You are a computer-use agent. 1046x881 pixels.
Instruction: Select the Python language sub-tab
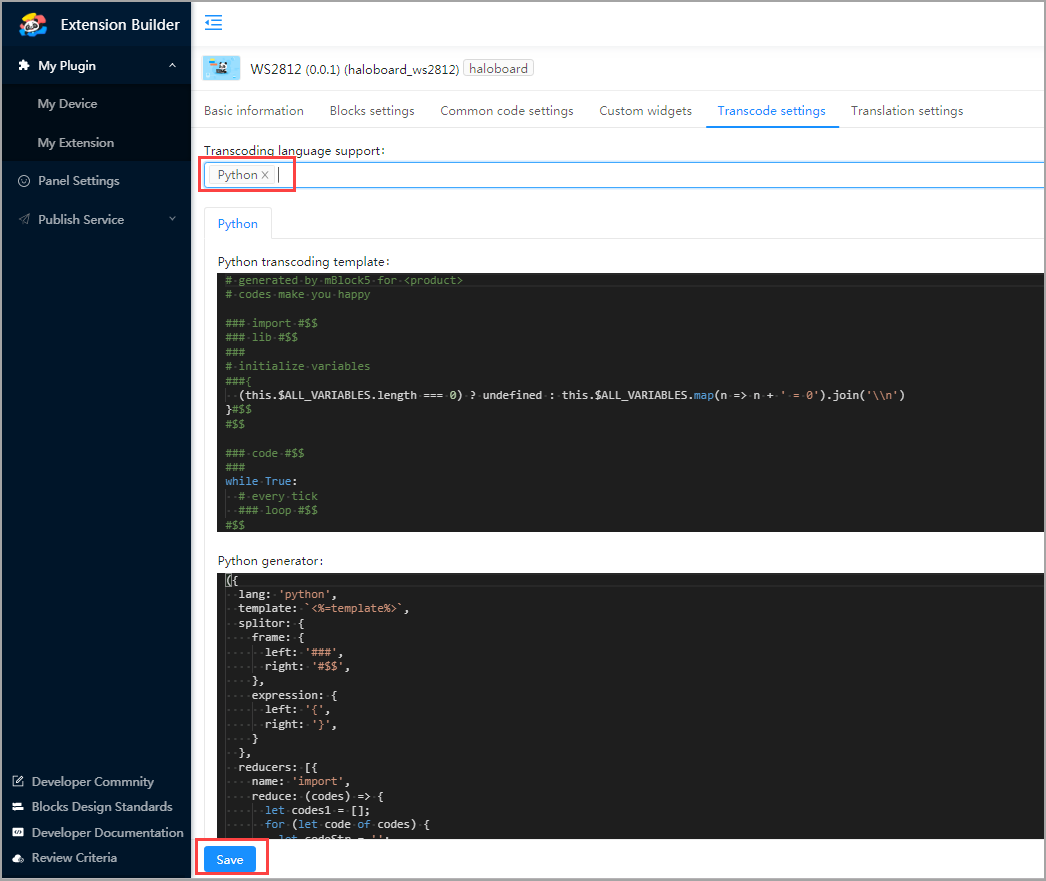click(237, 223)
